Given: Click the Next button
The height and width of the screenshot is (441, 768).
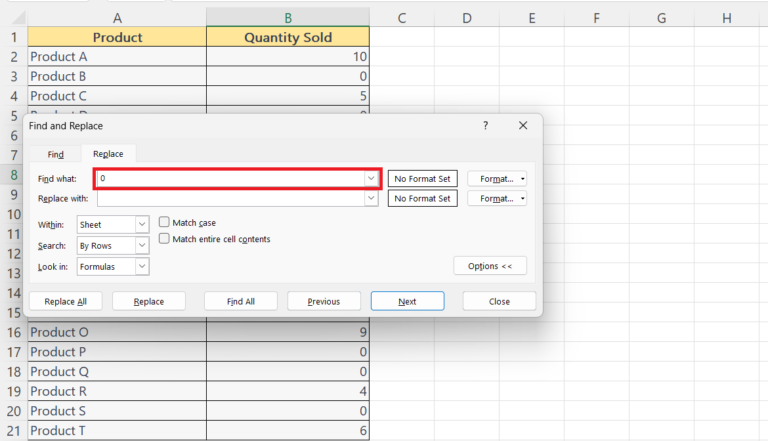Looking at the screenshot, I should pyautogui.click(x=407, y=301).
